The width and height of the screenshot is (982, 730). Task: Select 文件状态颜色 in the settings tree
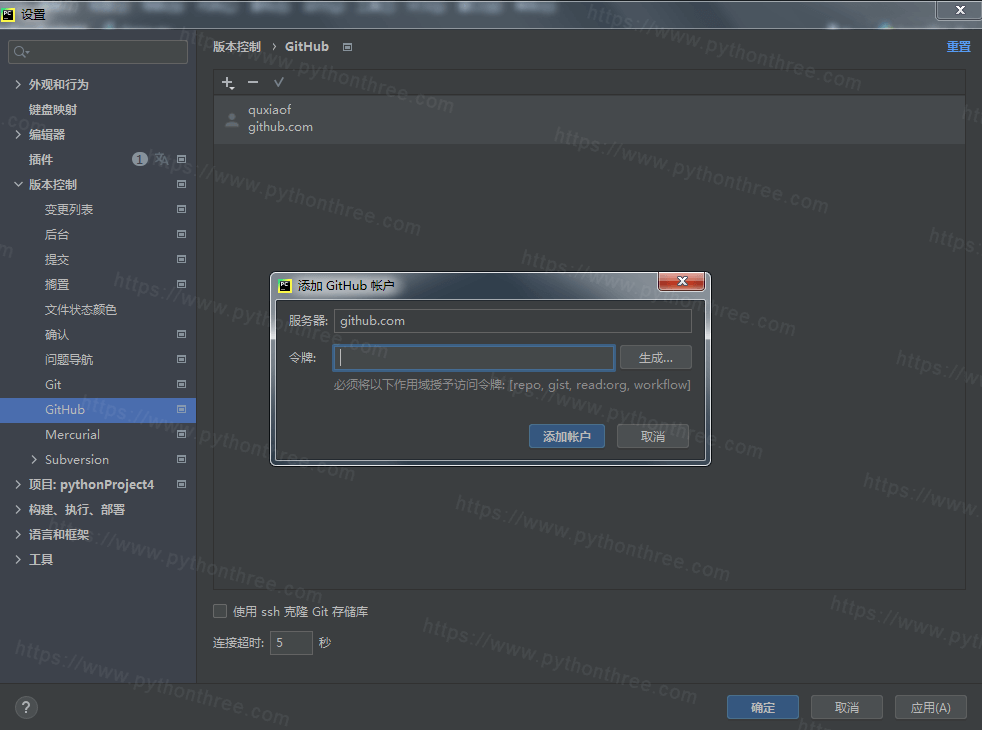[x=81, y=310]
